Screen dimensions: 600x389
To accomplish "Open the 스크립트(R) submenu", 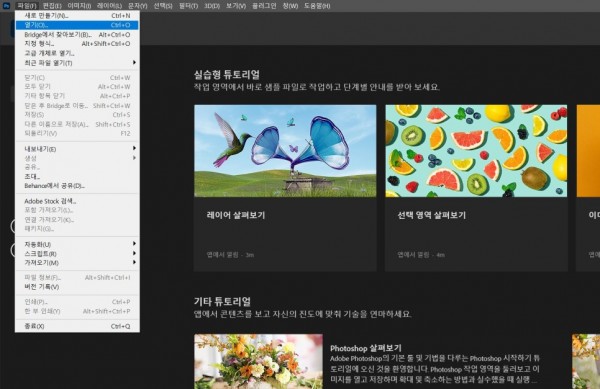I will [77, 253].
